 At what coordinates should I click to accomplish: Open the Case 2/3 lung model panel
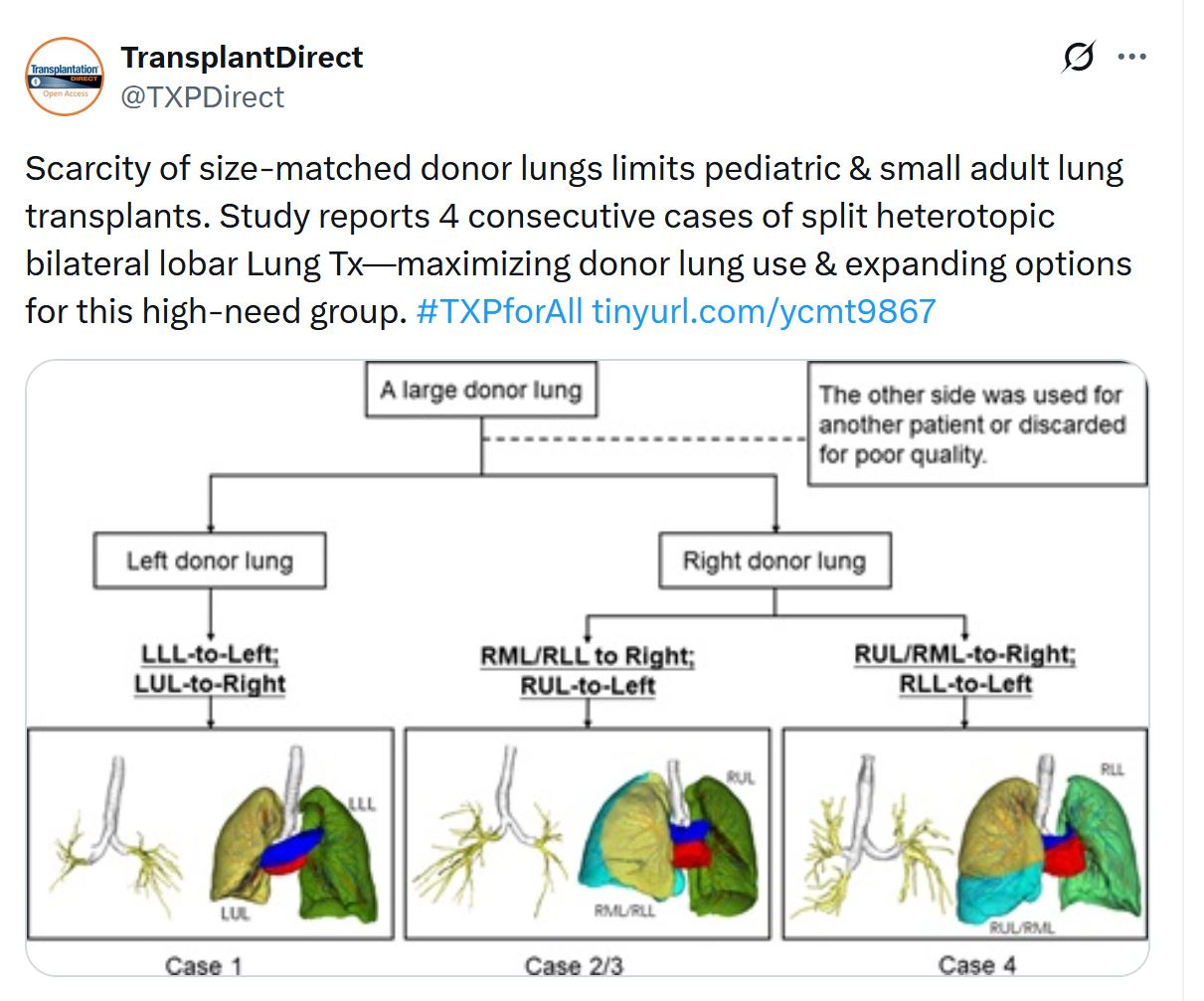(588, 833)
